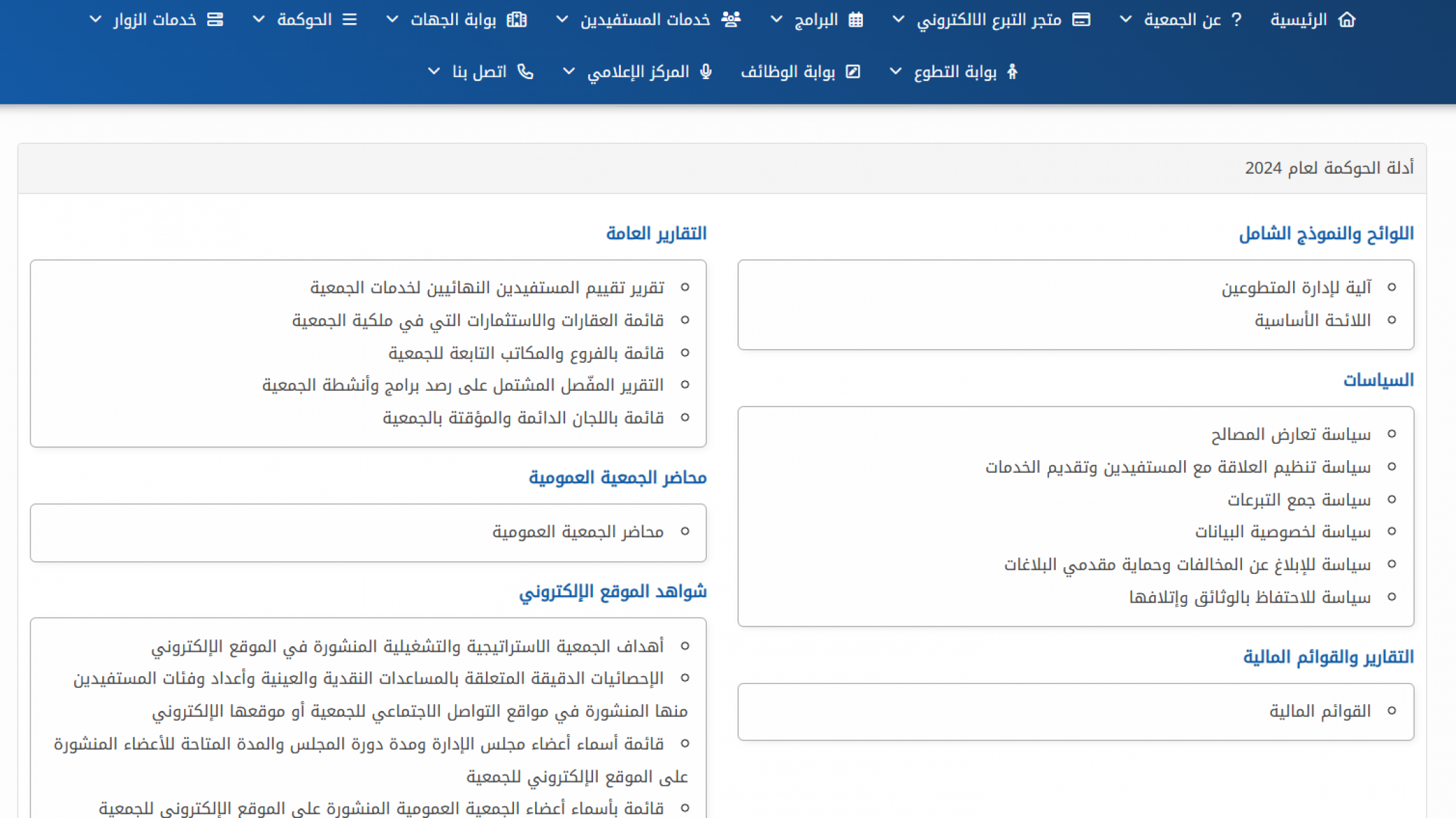Screen dimensions: 1456x818
Task: Click the phone icon beside اتصل بنا
Action: tap(526, 72)
